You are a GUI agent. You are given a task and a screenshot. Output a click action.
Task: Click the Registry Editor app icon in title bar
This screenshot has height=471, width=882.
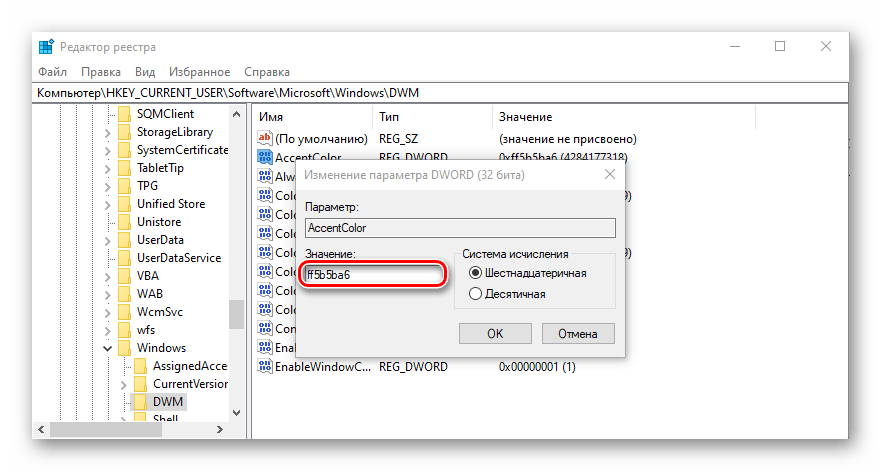(x=46, y=47)
